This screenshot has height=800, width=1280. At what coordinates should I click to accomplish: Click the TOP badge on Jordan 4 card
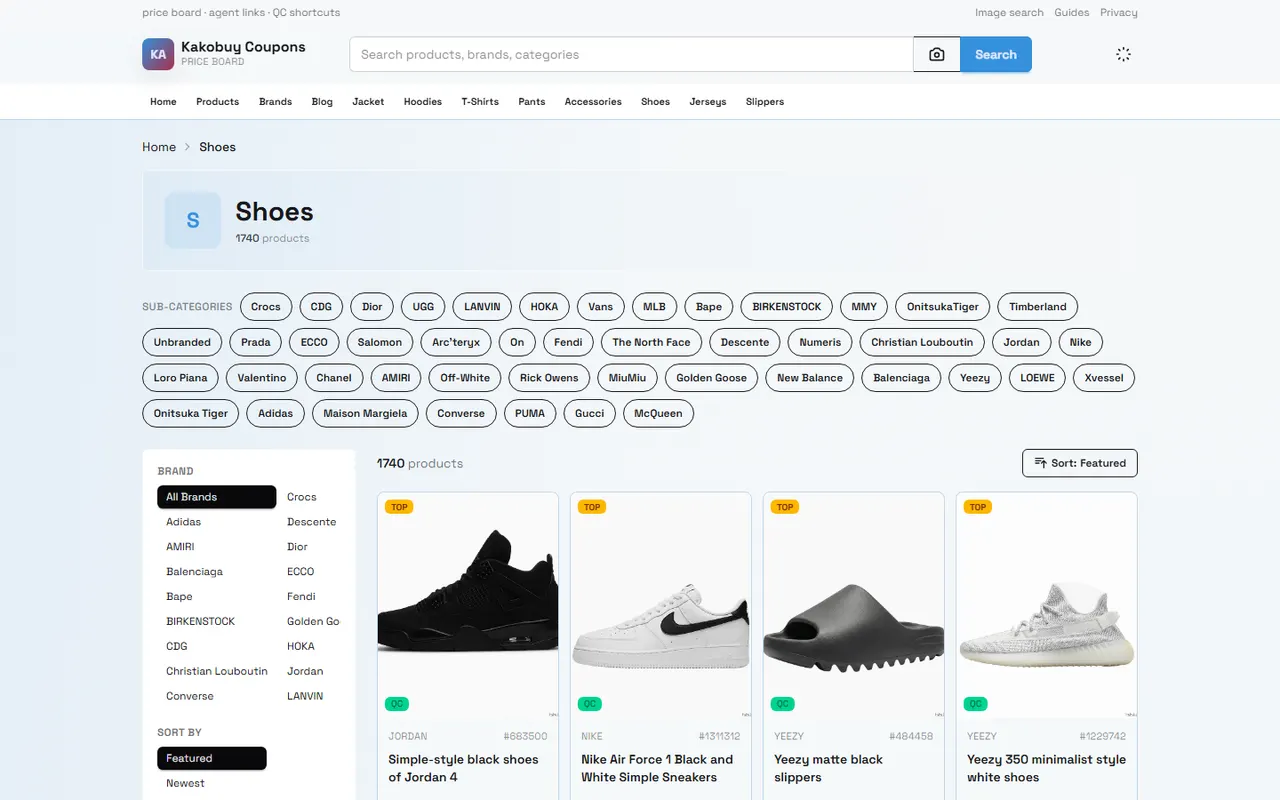coord(399,507)
